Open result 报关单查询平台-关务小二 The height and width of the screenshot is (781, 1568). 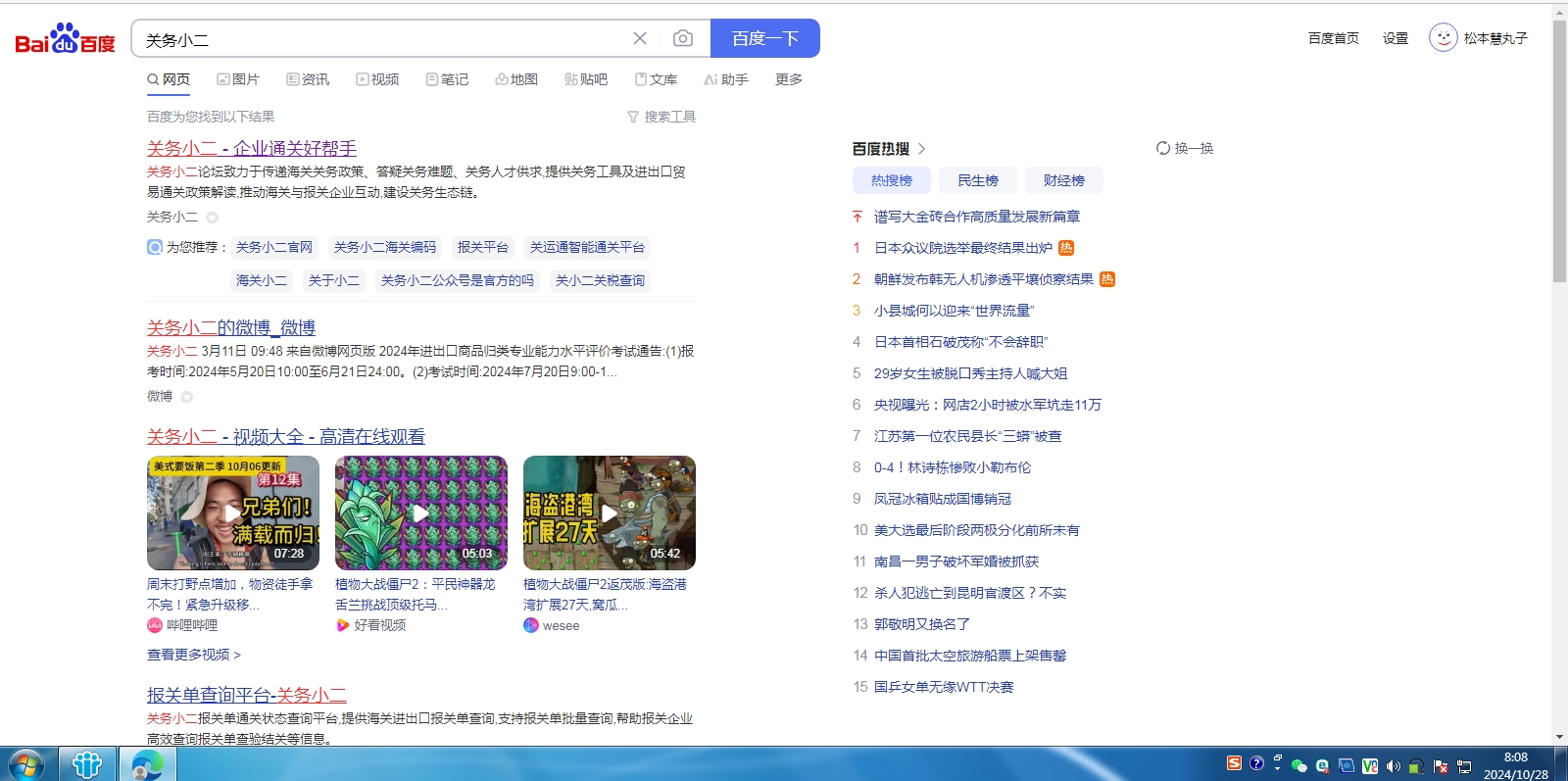point(247,695)
